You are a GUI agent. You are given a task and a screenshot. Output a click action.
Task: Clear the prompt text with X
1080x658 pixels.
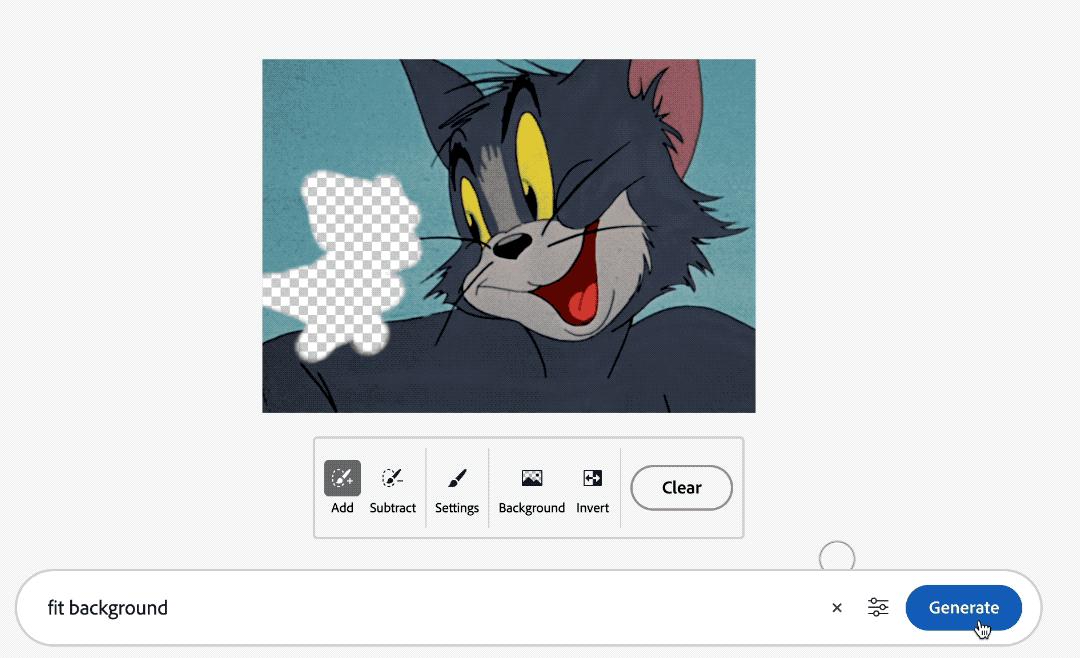coord(837,608)
